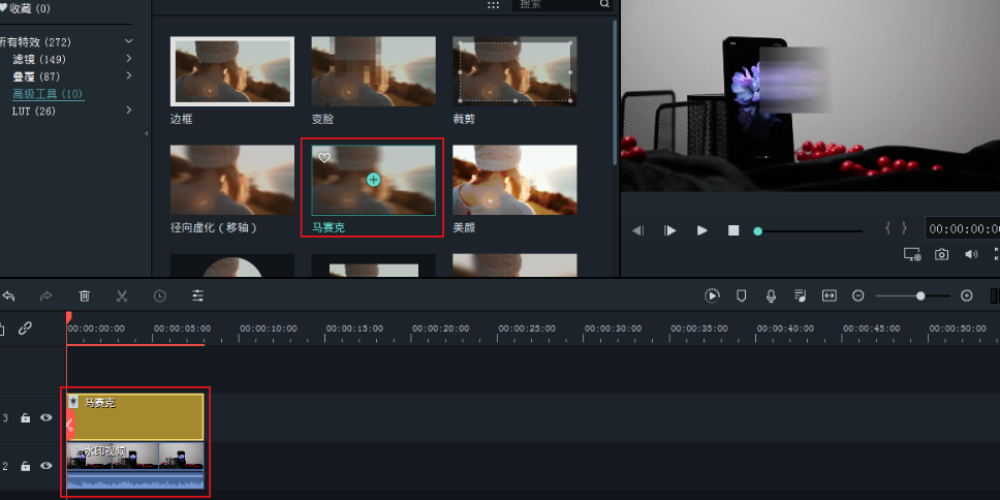Hide track 3 with eye icon
The width and height of the screenshot is (1000, 500).
pyautogui.click(x=46, y=418)
